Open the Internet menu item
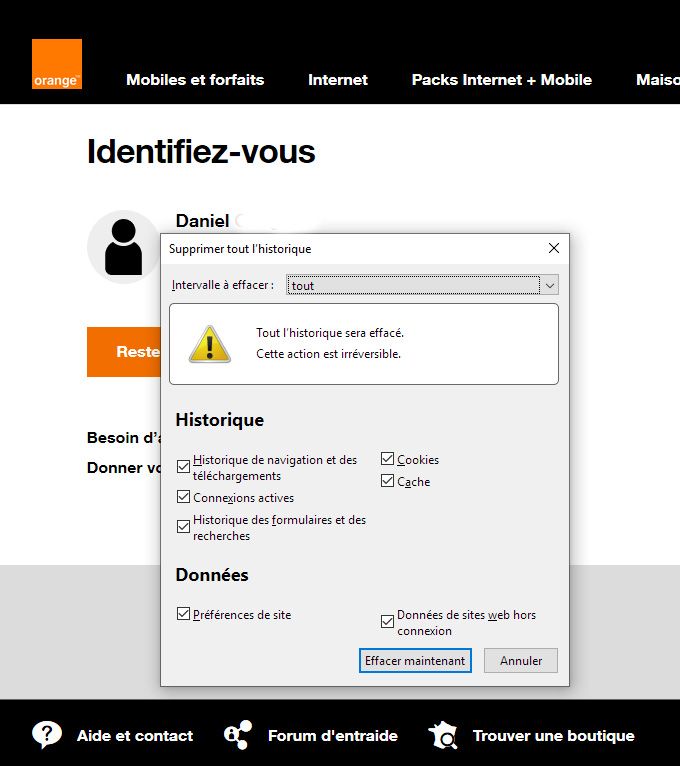 pos(338,80)
